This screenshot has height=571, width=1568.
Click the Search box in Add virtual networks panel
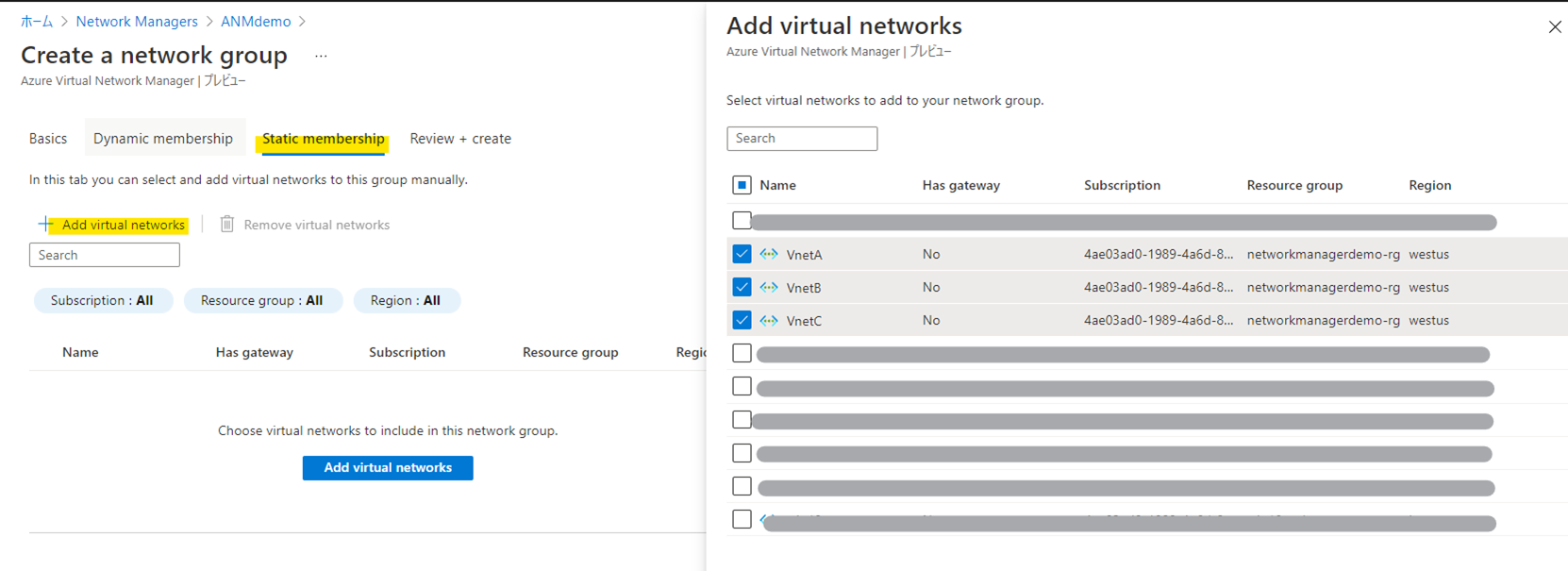(802, 139)
